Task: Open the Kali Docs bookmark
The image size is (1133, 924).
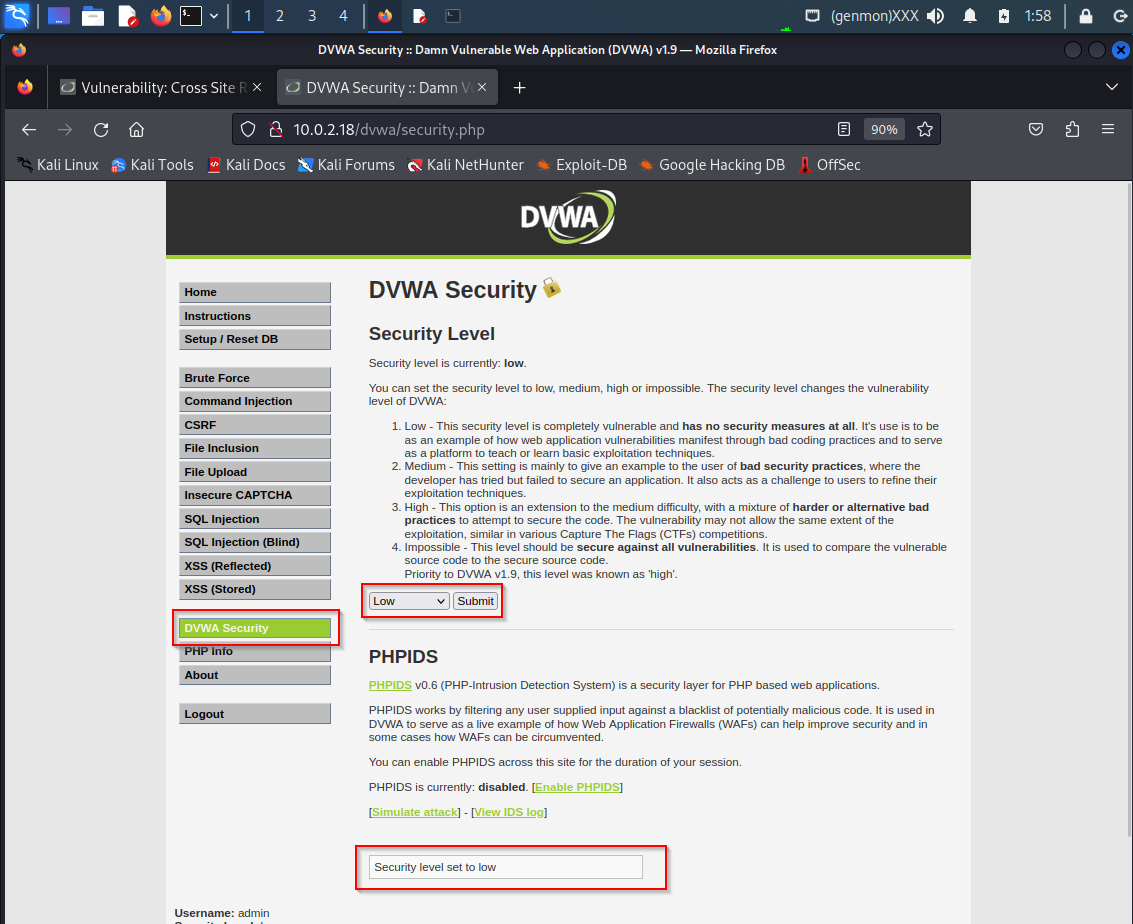Action: click(x=246, y=165)
